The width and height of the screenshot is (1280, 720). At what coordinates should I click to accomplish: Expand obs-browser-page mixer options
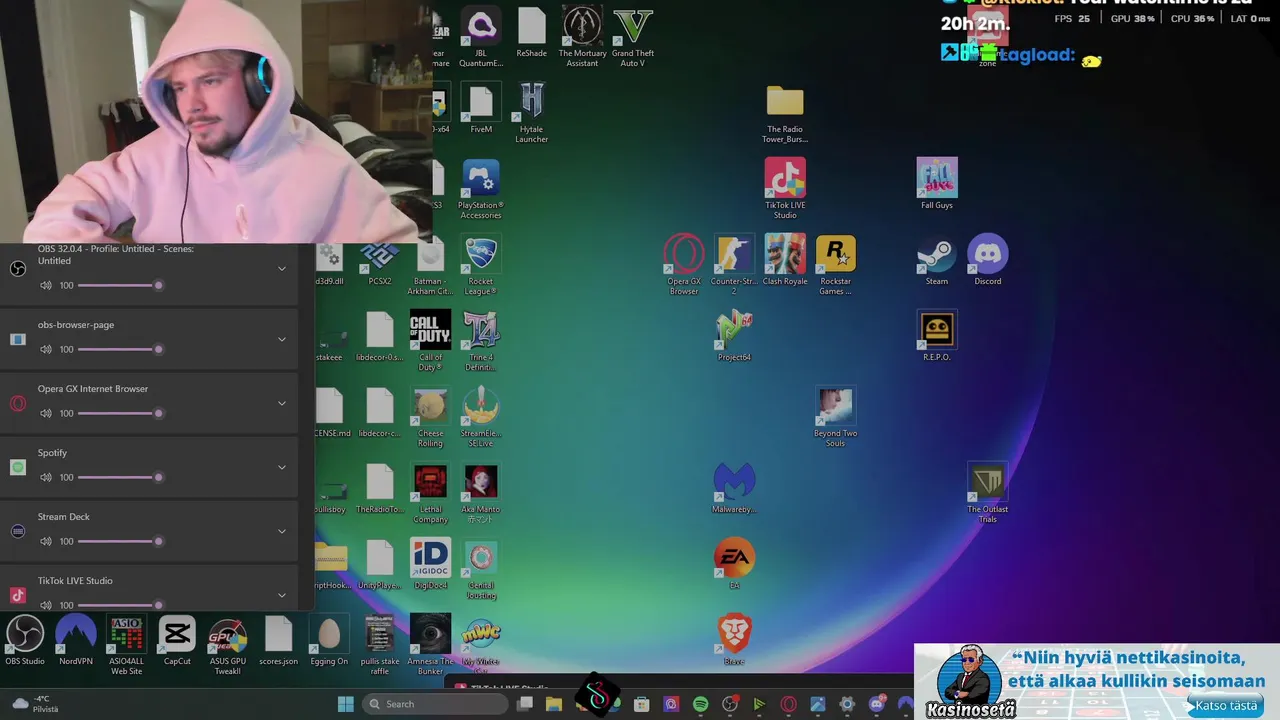click(x=282, y=339)
